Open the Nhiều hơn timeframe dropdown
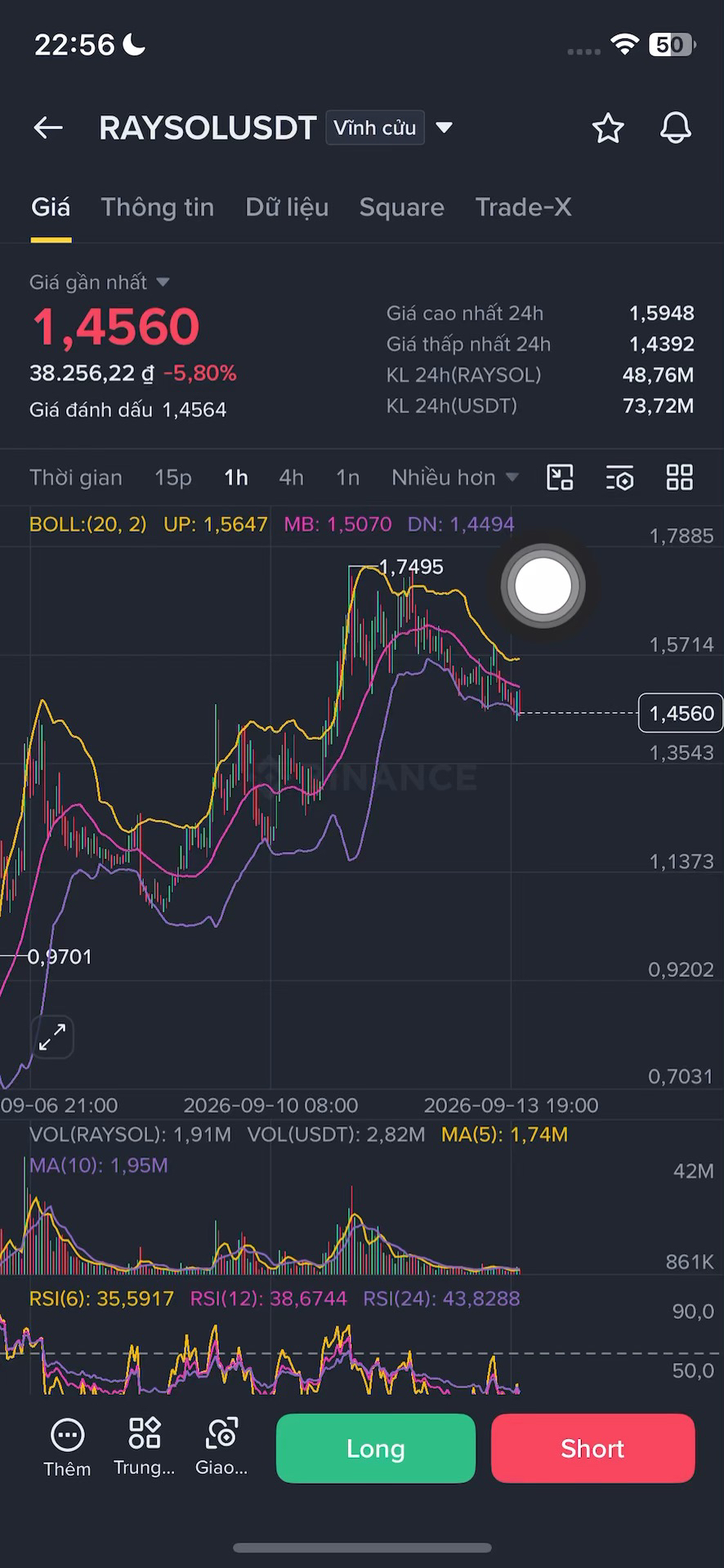This screenshot has width=724, height=1568. [454, 478]
